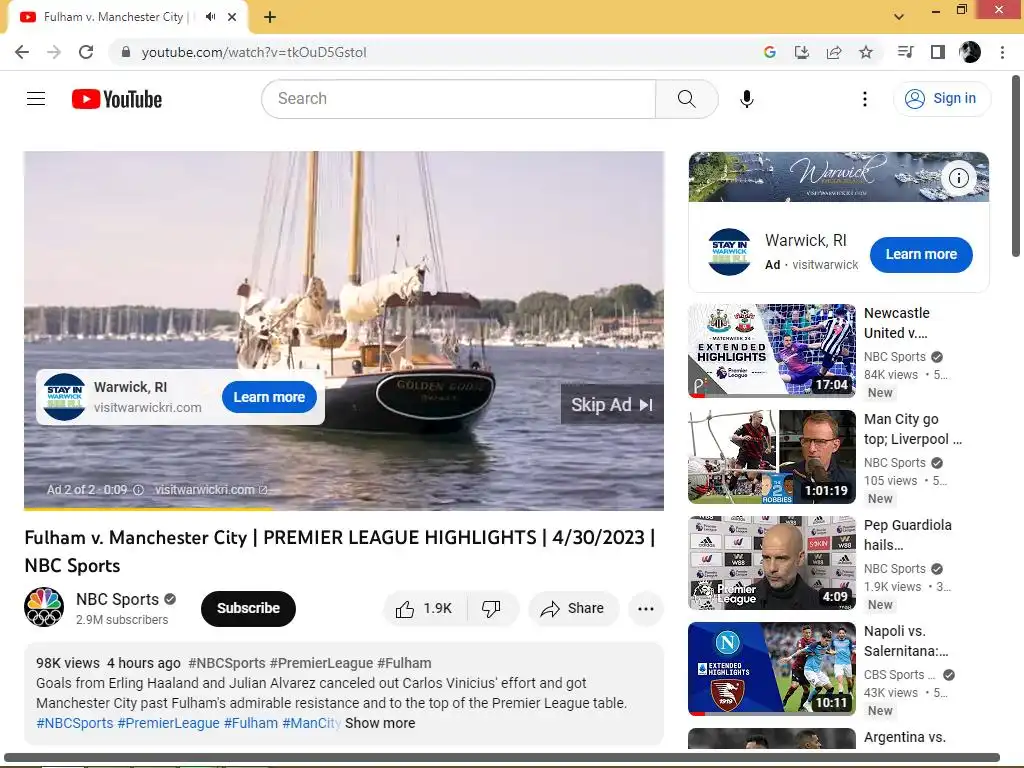Open the Napoli vs. Salernitana thumbnail

772,669
